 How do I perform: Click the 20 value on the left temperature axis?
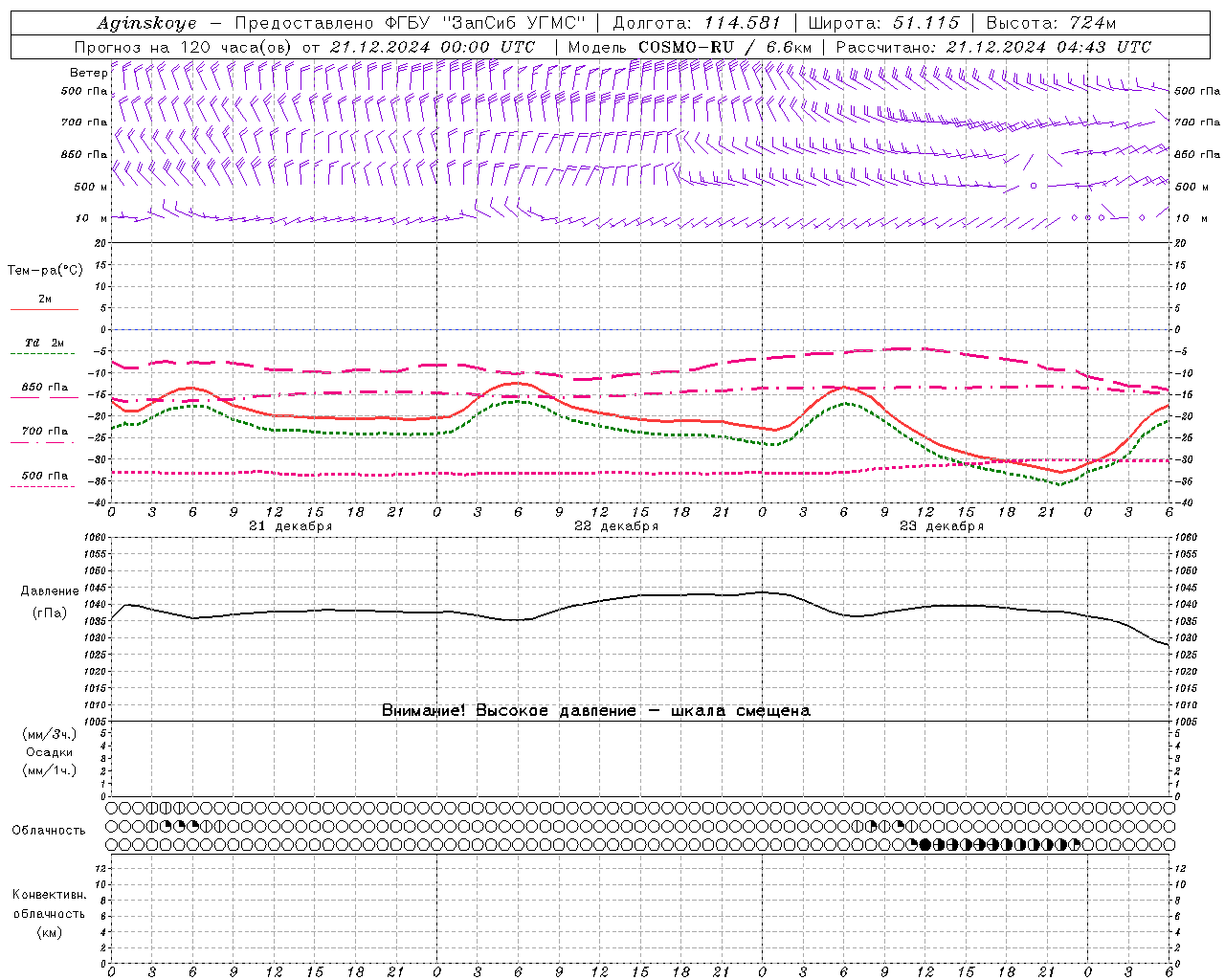click(x=100, y=243)
